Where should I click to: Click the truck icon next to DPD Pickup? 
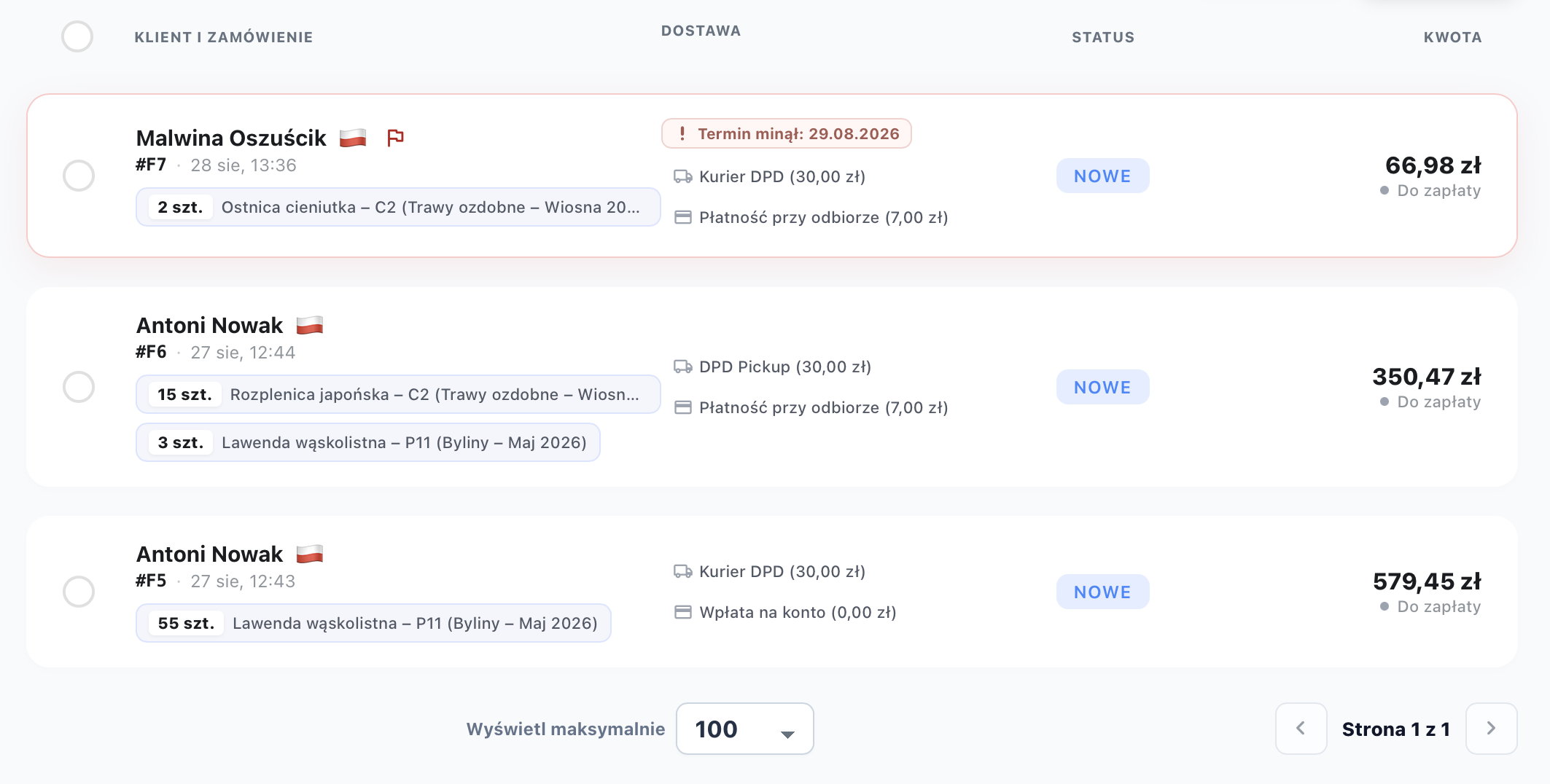683,366
